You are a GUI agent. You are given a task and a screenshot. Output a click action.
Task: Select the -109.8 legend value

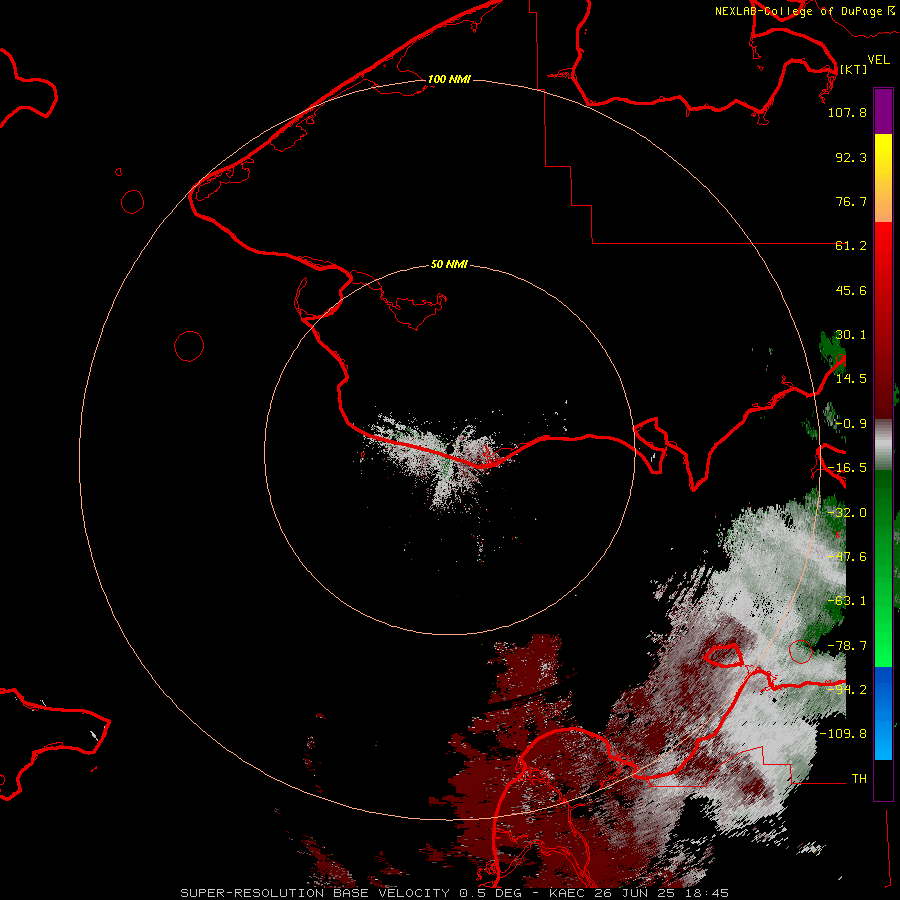(843, 734)
